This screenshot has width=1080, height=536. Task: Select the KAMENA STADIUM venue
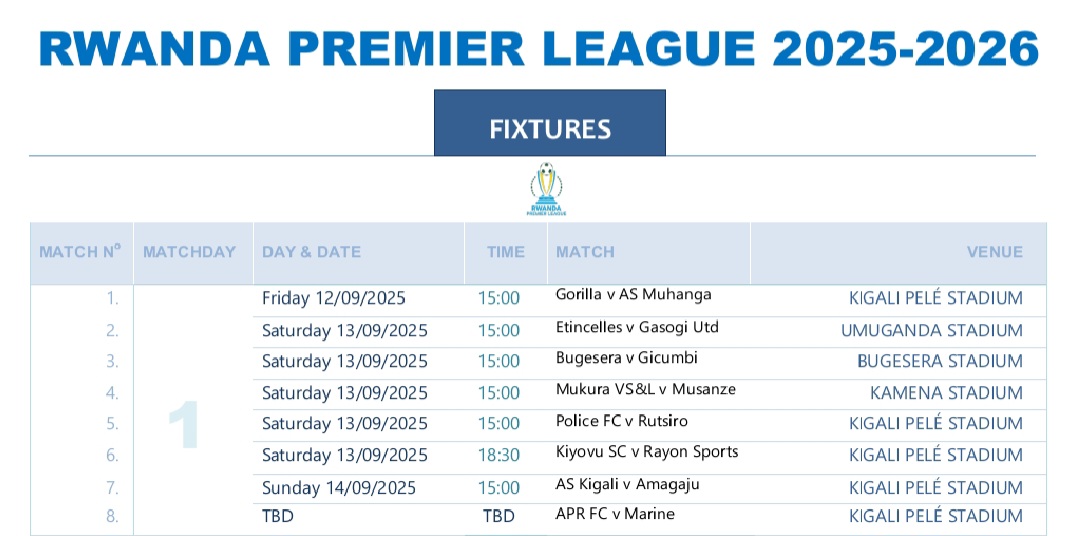tap(946, 393)
